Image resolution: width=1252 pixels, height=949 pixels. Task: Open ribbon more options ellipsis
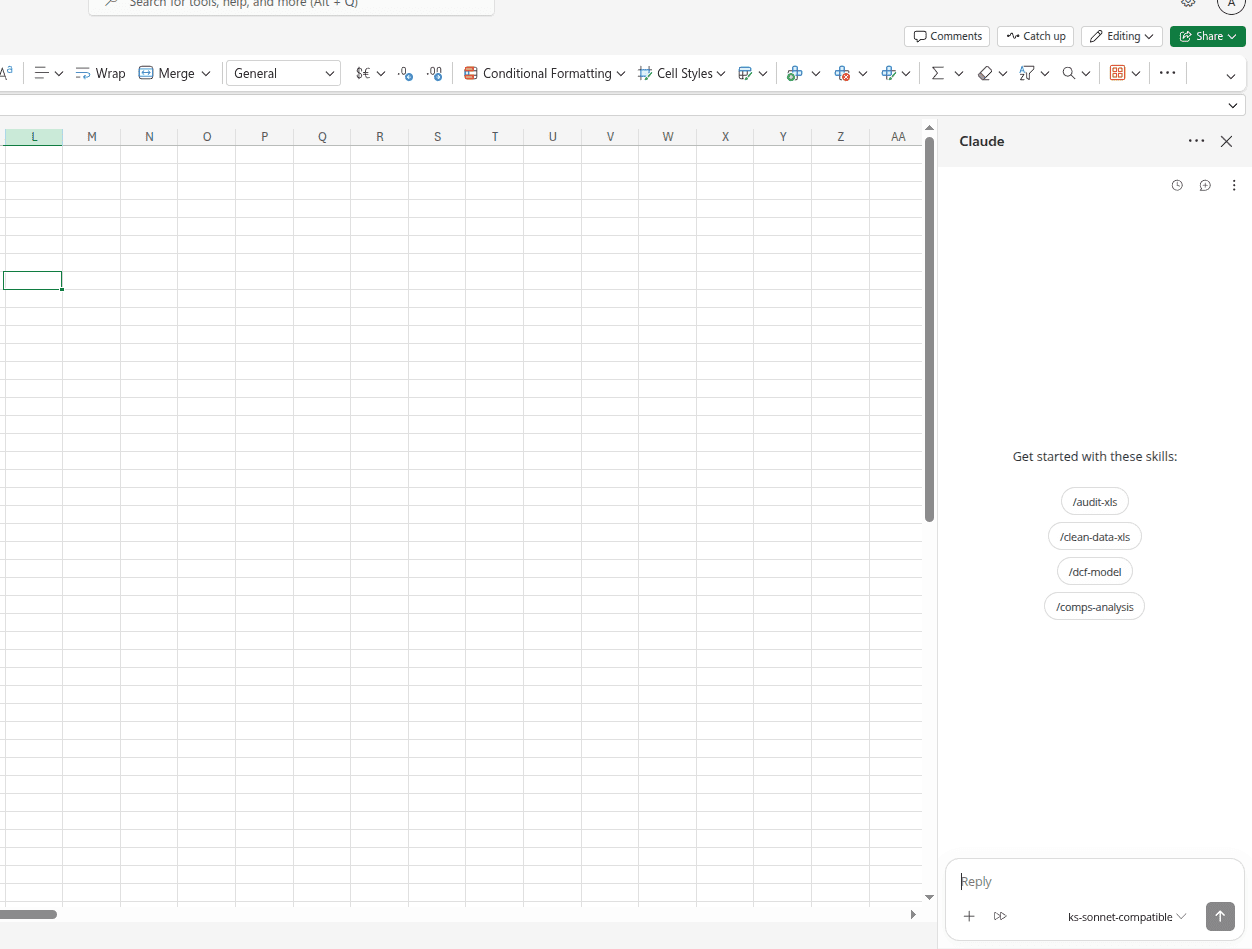[1168, 73]
